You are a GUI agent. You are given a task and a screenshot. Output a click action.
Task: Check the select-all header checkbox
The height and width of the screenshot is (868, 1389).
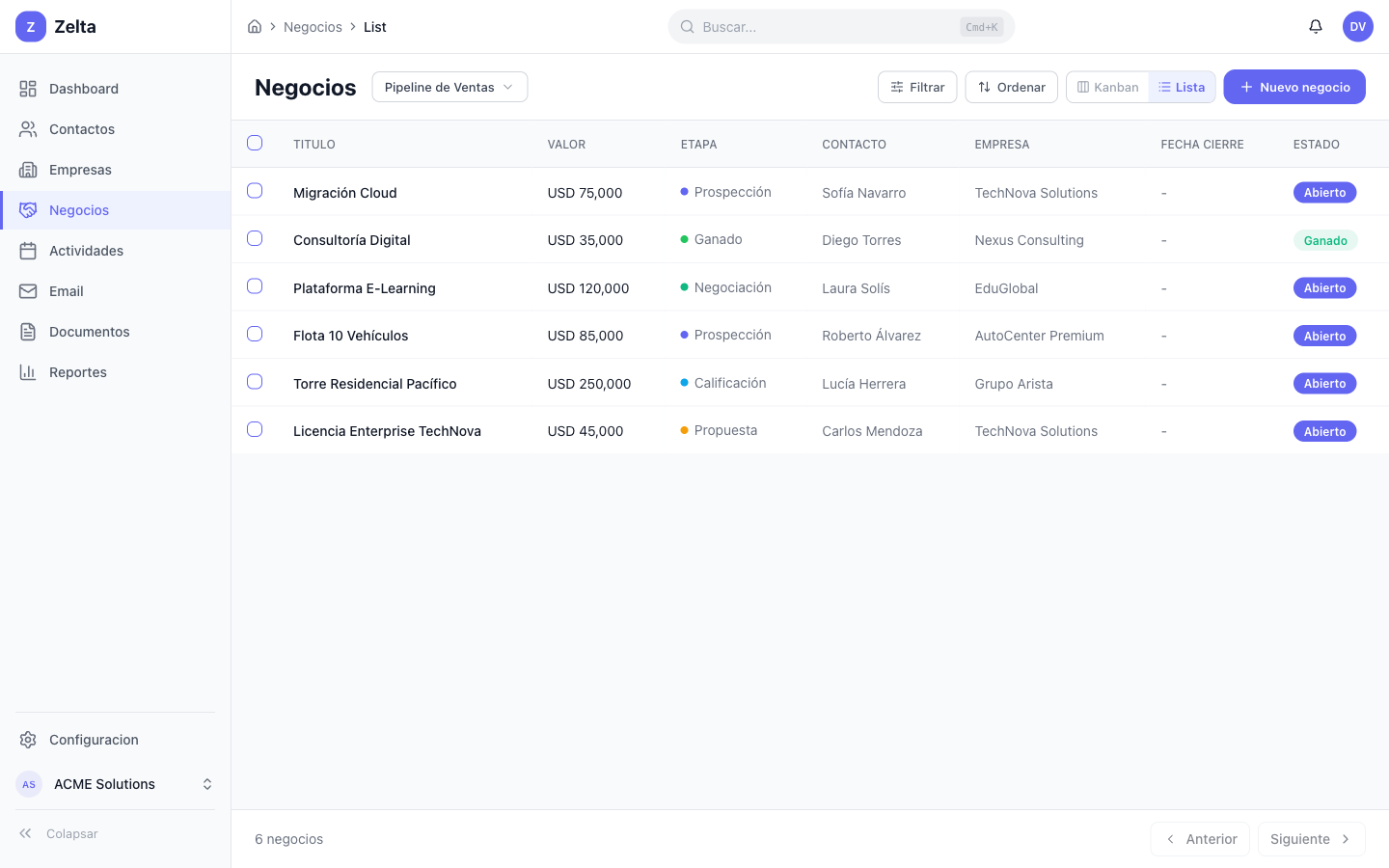255,144
